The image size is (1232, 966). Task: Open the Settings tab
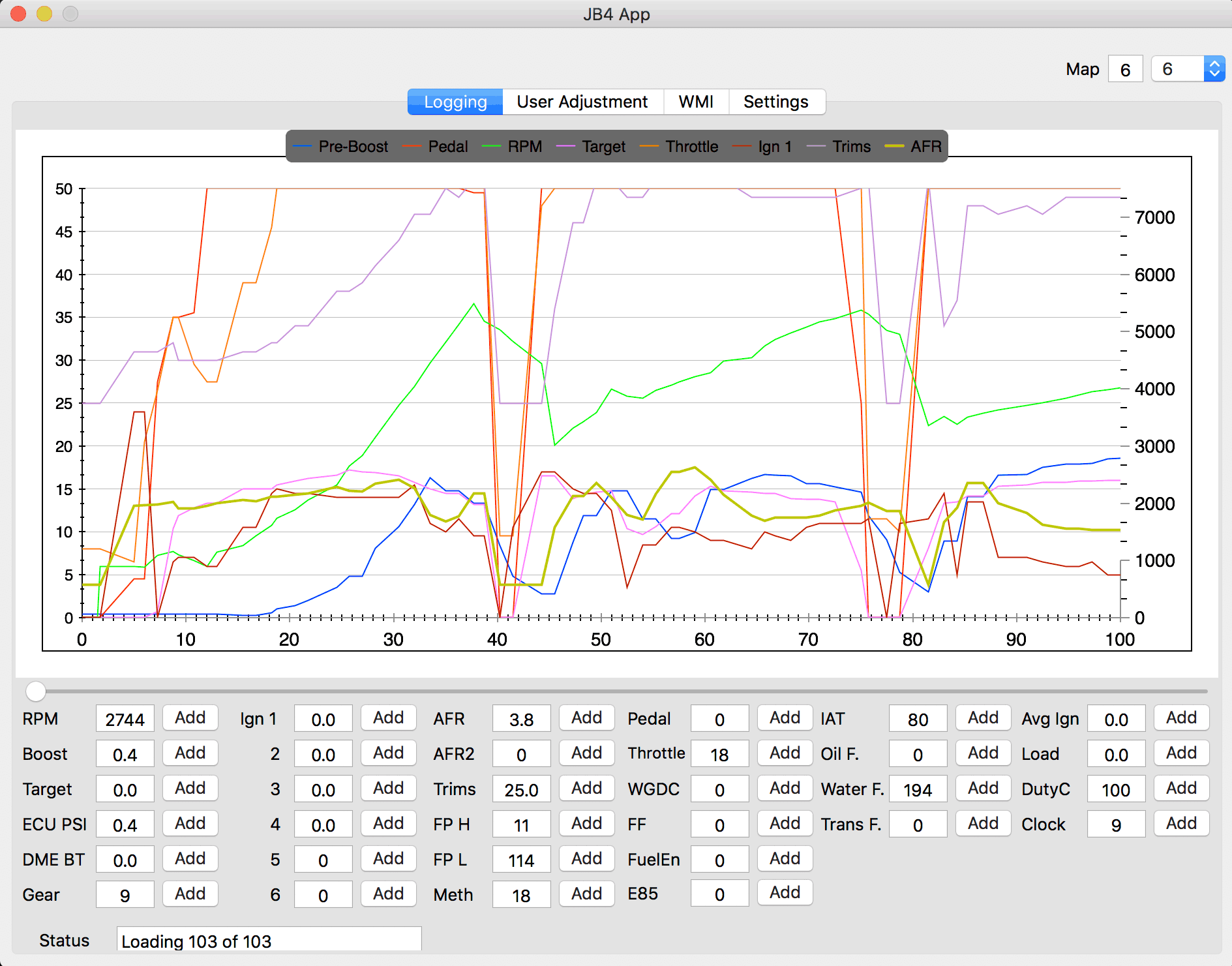coord(775,102)
